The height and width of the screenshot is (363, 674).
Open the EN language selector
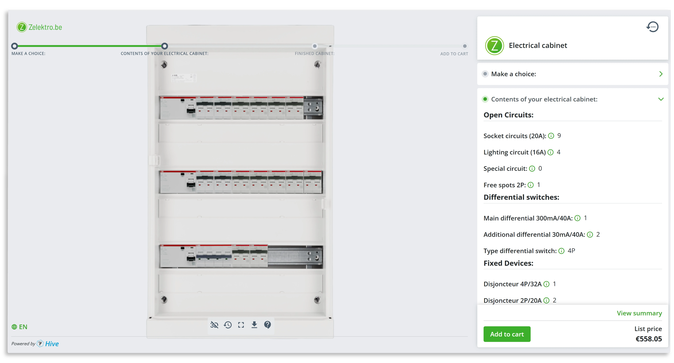point(20,327)
